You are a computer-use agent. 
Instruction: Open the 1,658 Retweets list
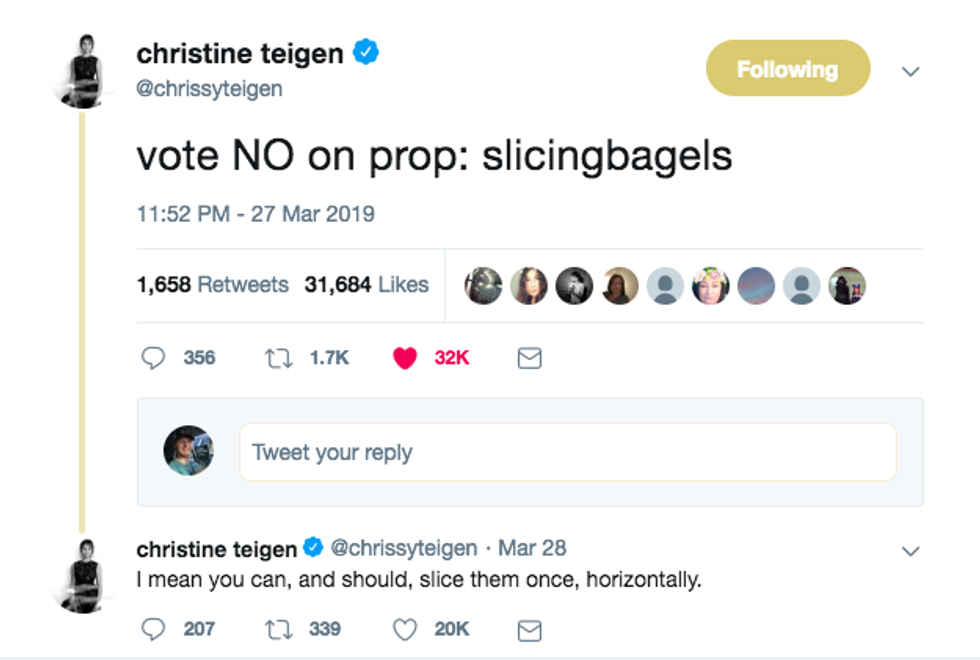point(212,285)
